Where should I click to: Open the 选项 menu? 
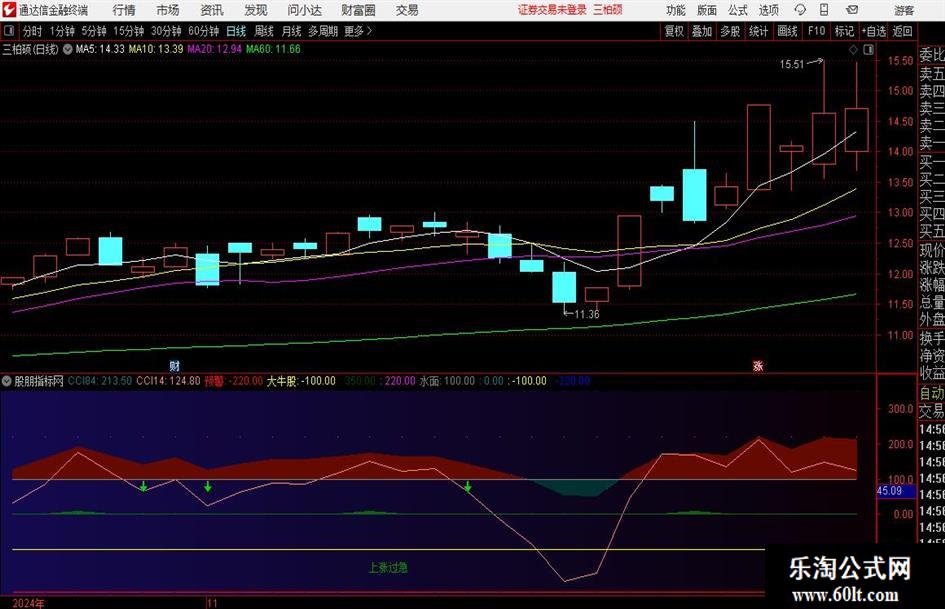point(768,10)
